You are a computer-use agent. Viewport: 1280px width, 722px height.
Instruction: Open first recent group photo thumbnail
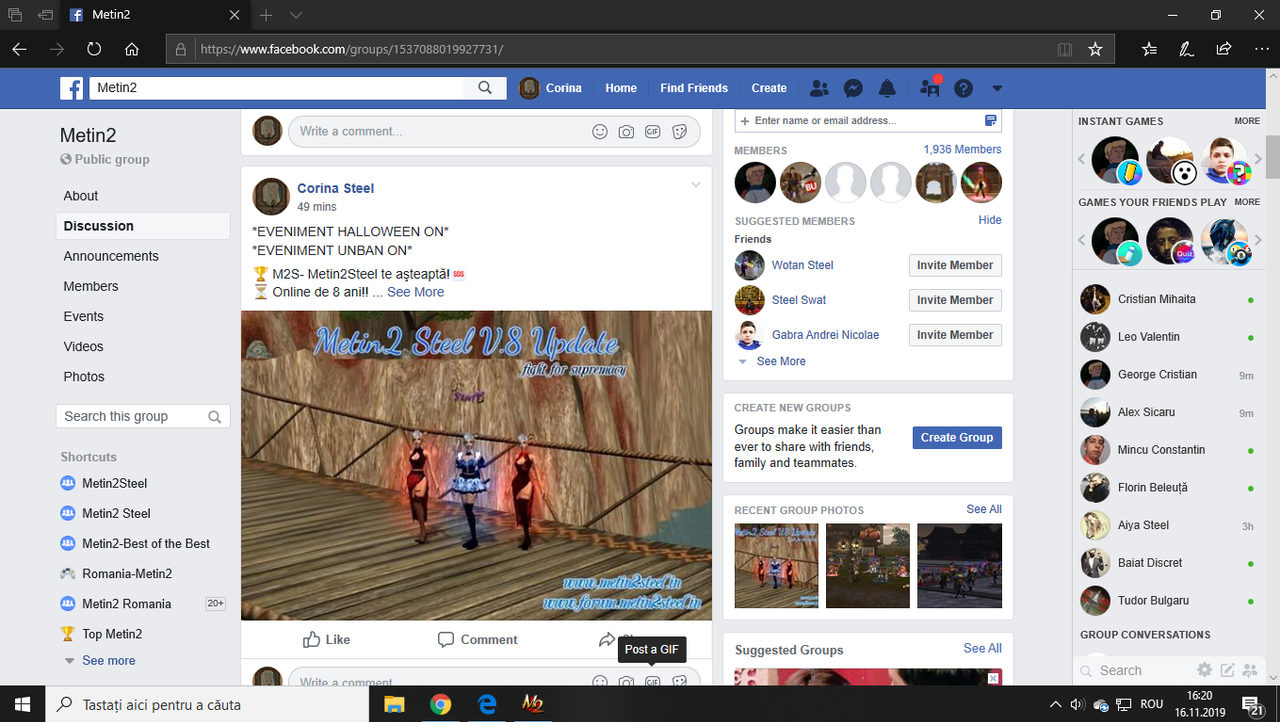point(776,566)
